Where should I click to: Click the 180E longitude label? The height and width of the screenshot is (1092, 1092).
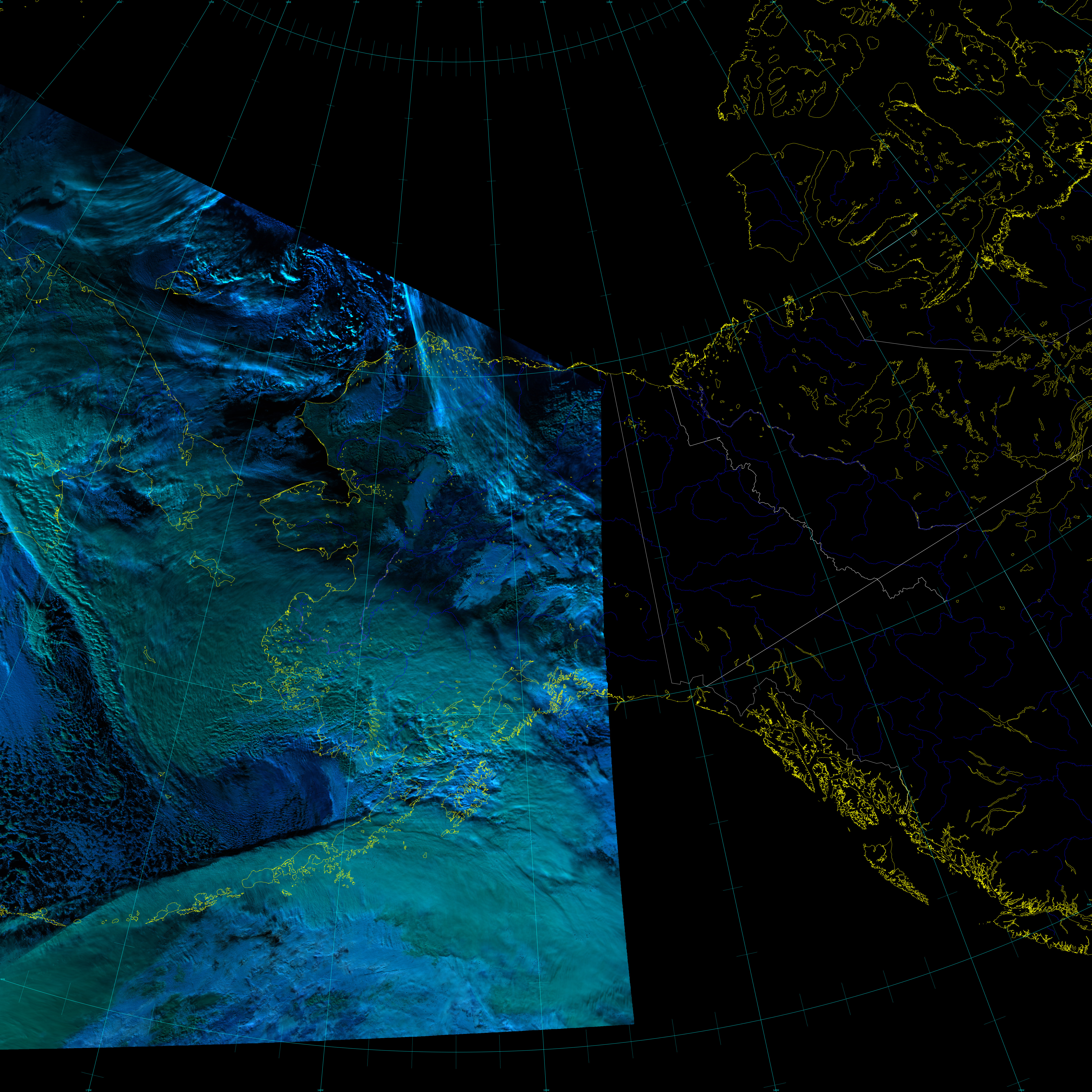point(288,2)
